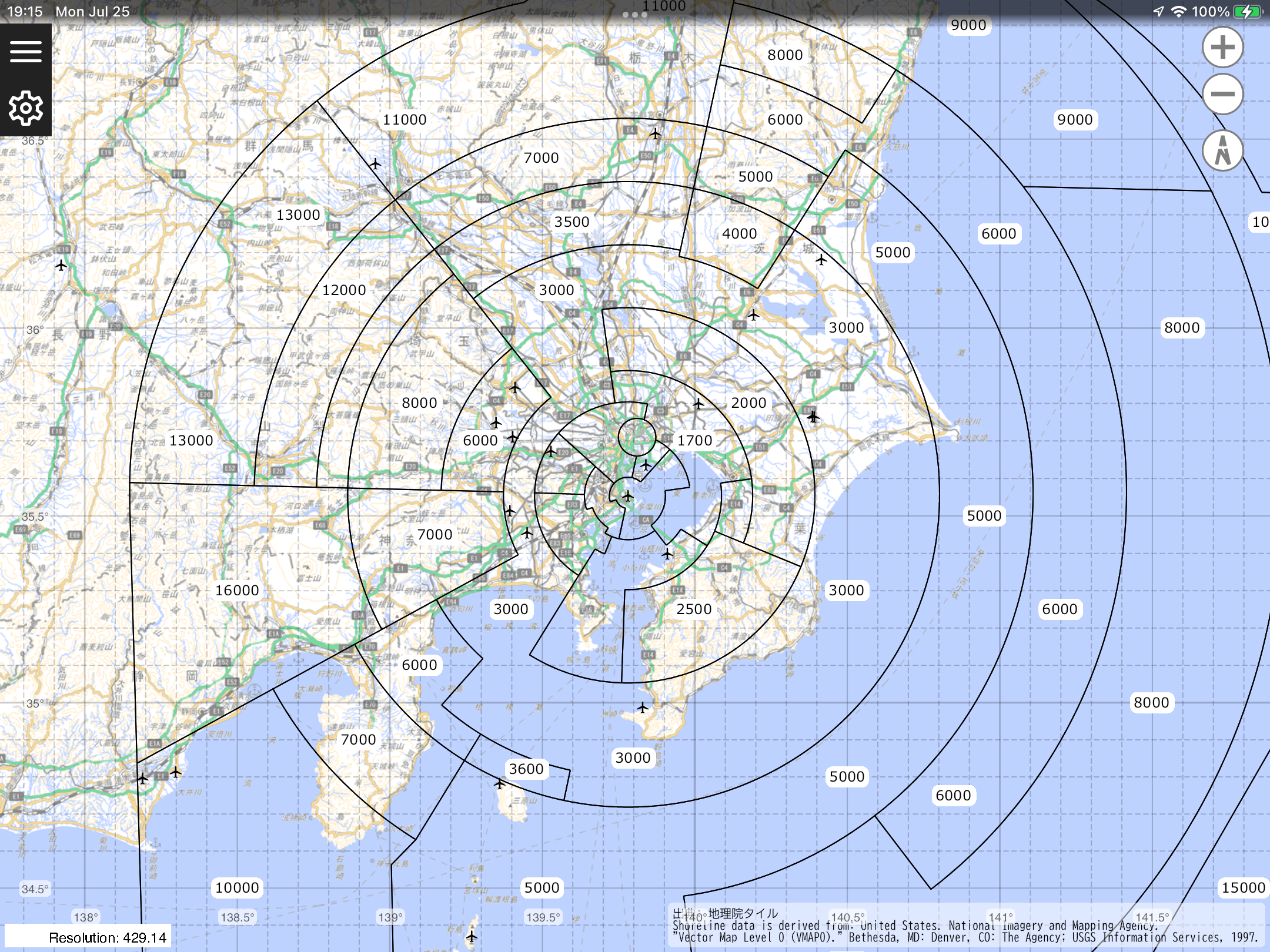Tap the airport icon below the 2500 sector
Image resolution: width=1270 pixels, height=952 pixels.
[x=642, y=708]
